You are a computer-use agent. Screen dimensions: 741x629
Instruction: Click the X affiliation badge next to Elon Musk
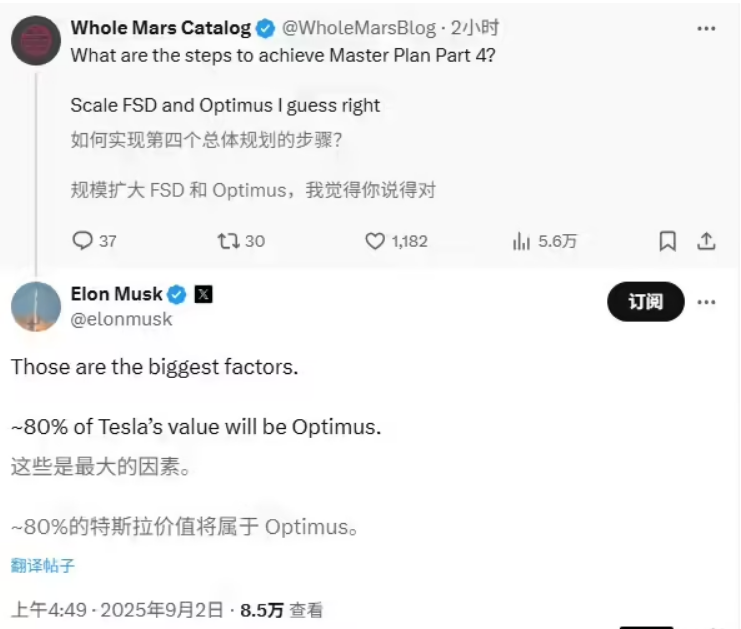[203, 294]
